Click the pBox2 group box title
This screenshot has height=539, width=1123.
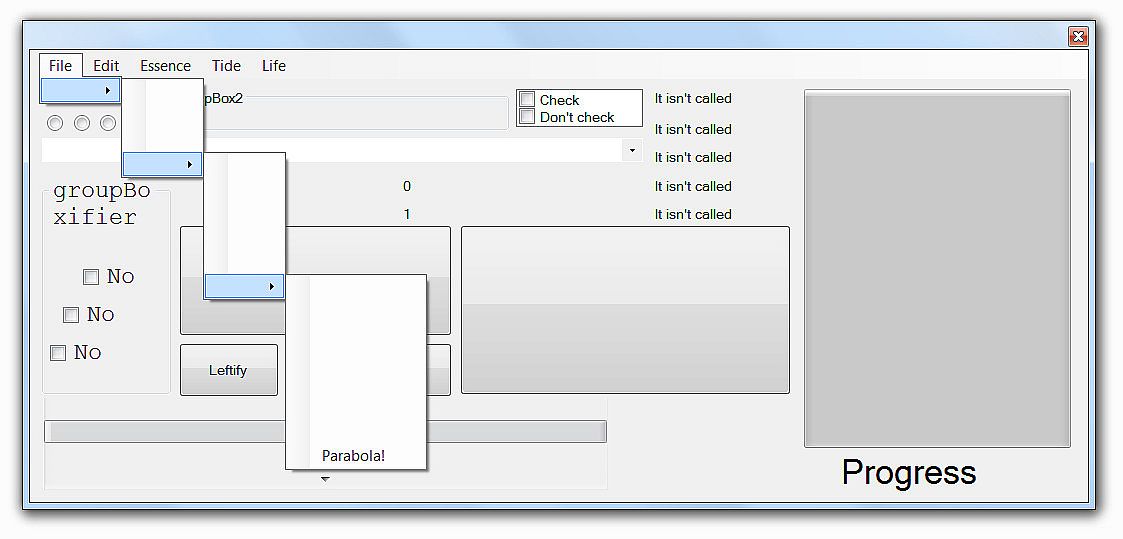pyautogui.click(x=223, y=99)
